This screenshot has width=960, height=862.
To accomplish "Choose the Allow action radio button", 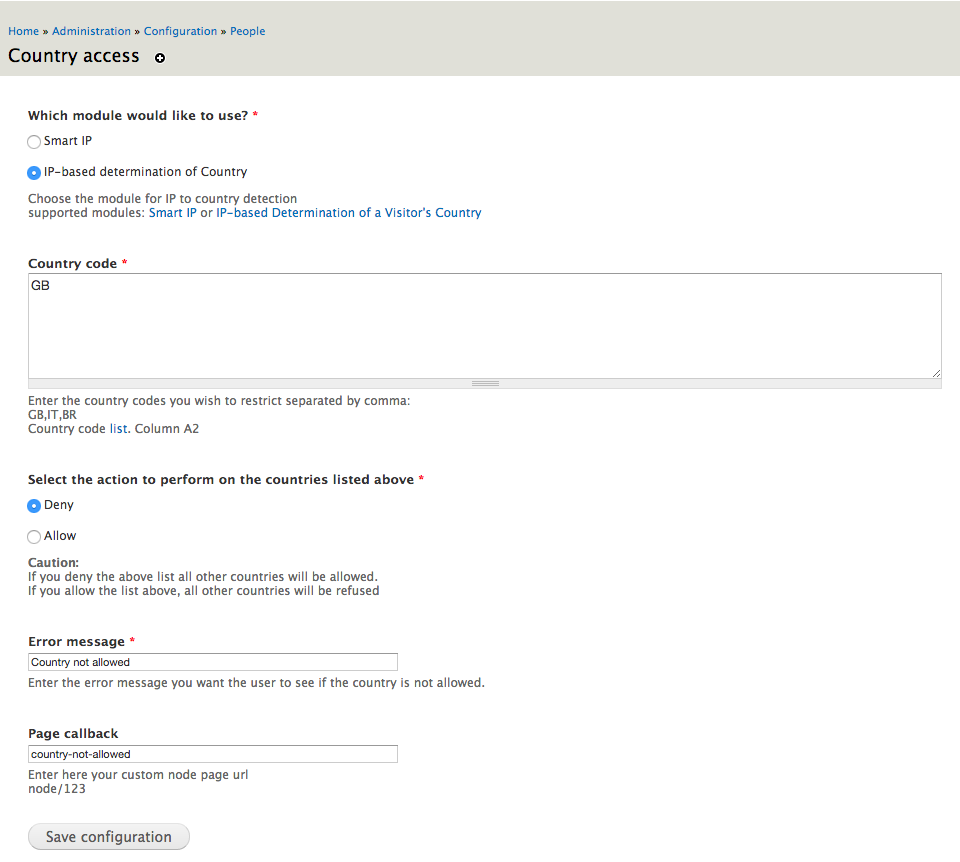I will click(x=34, y=537).
